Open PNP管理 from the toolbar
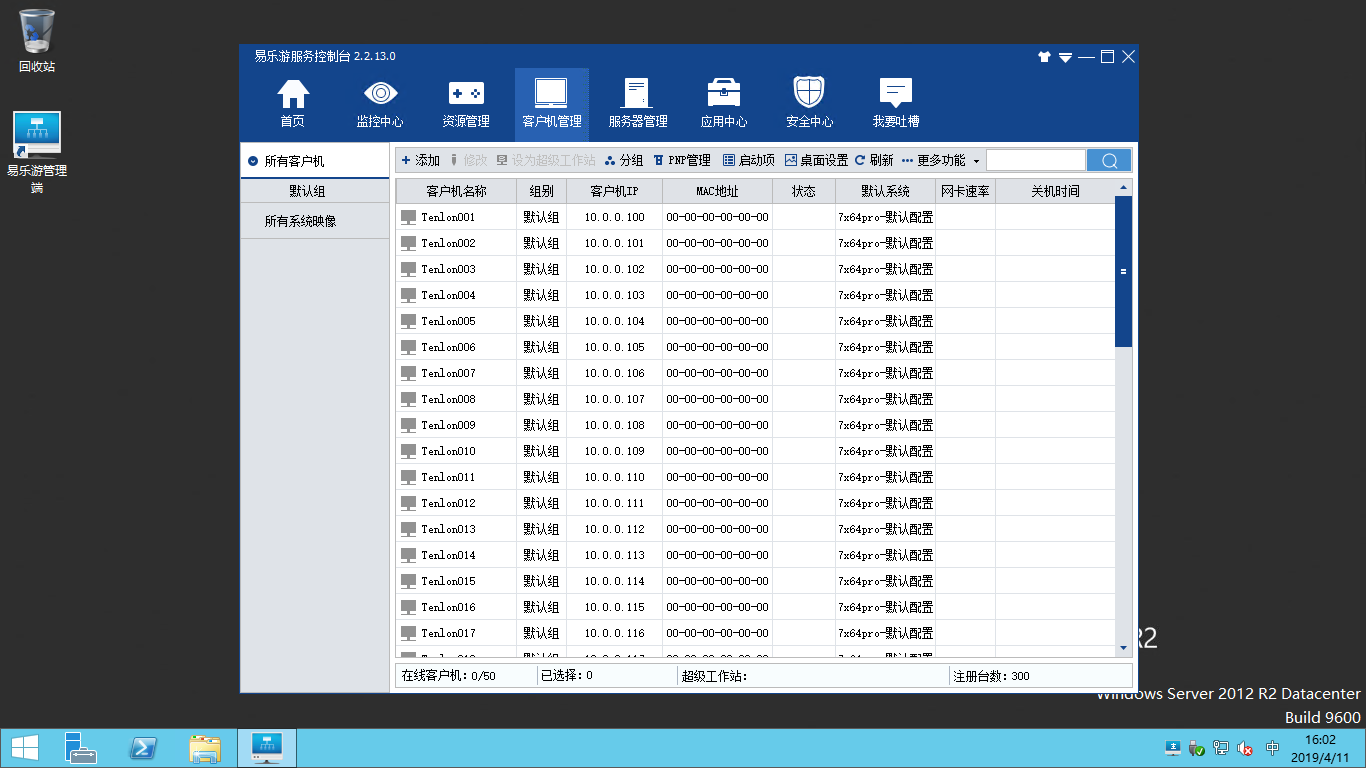This screenshot has height=768, width=1366. click(682, 160)
